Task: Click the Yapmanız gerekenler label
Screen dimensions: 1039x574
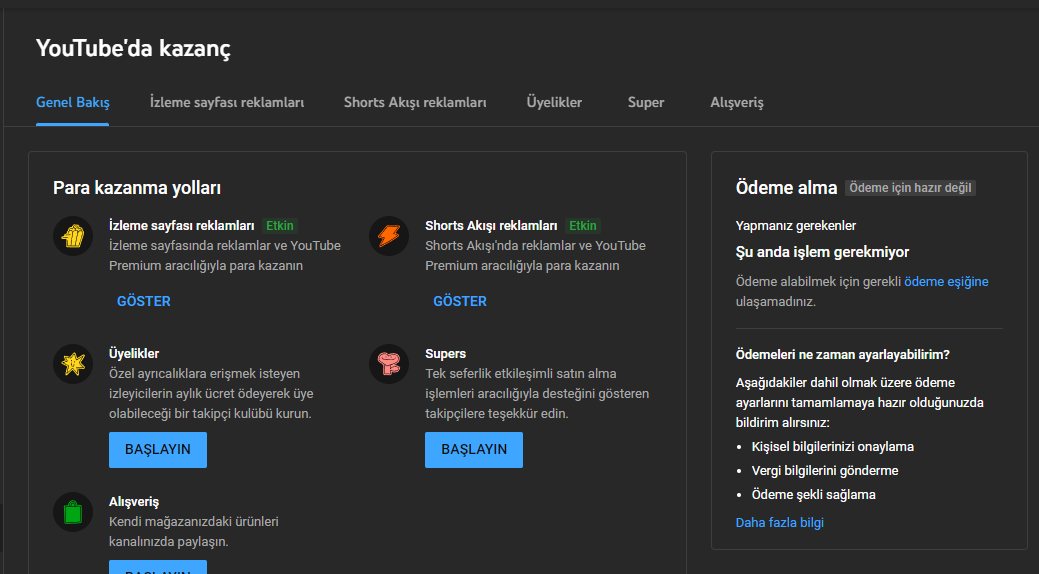Action: click(x=795, y=225)
